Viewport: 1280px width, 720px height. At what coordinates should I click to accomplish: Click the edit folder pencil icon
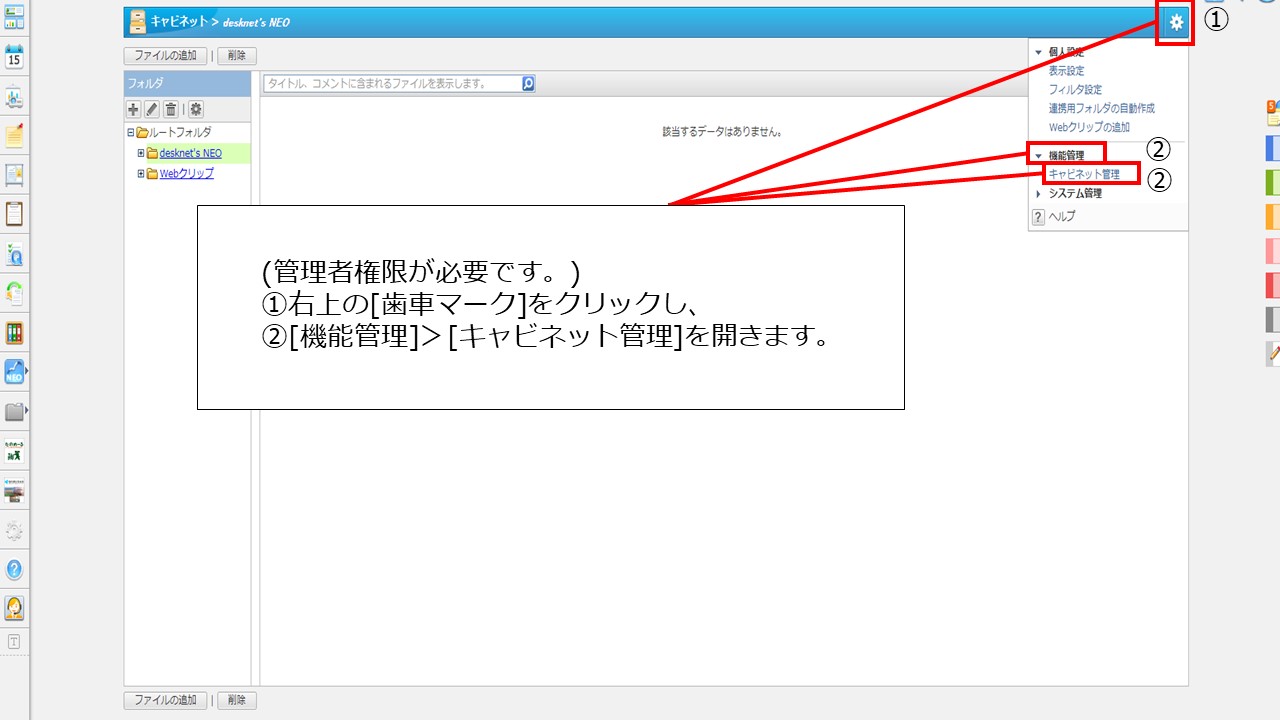tap(152, 109)
